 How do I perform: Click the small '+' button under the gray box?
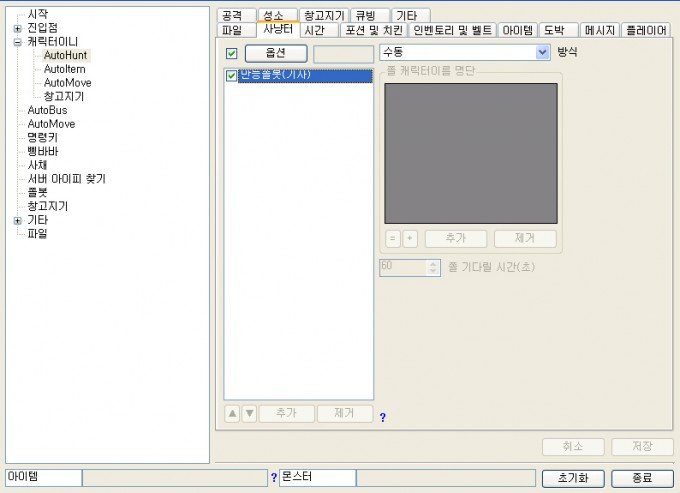pos(409,239)
